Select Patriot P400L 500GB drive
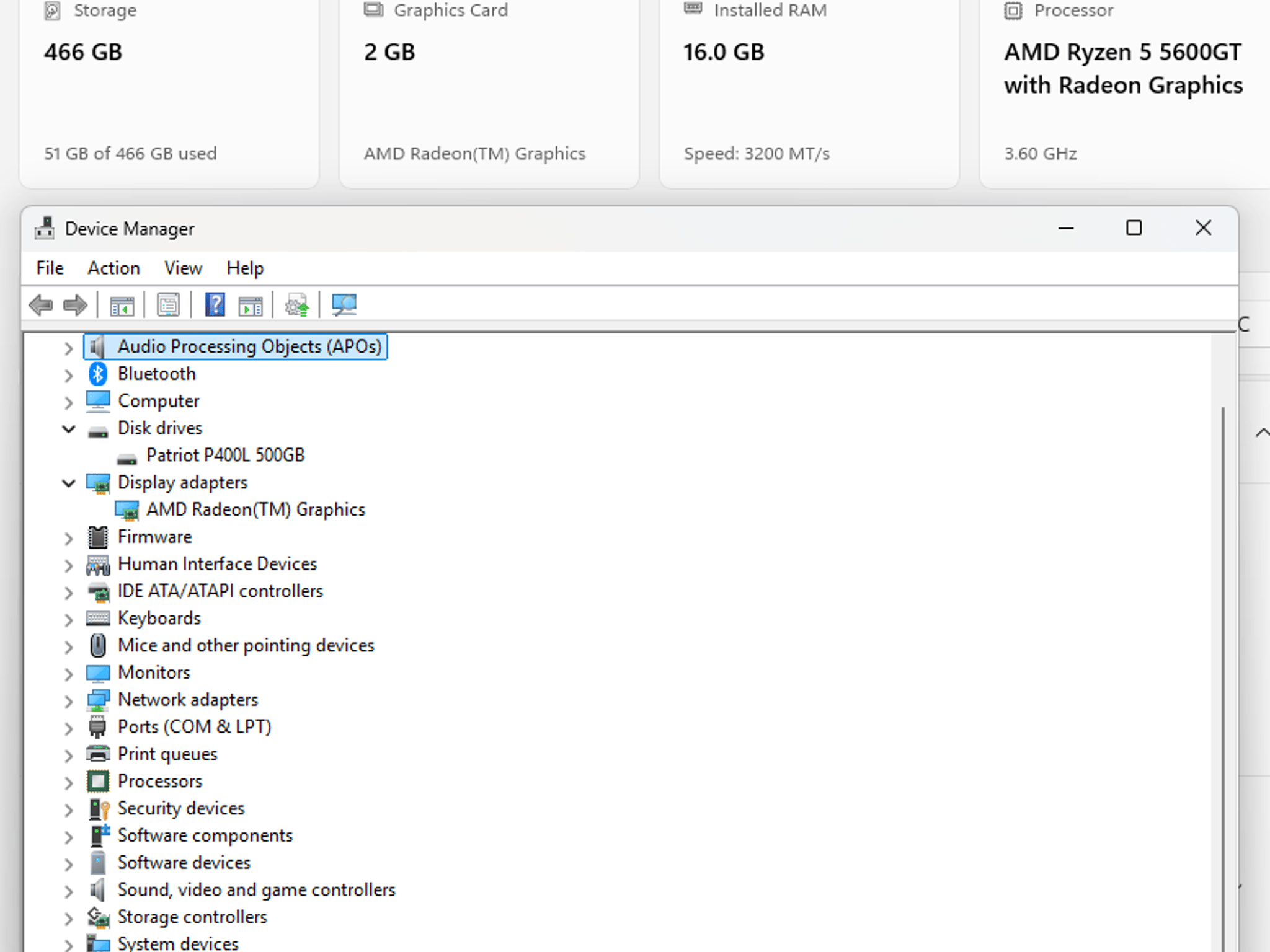The height and width of the screenshot is (952, 1270). [225, 455]
